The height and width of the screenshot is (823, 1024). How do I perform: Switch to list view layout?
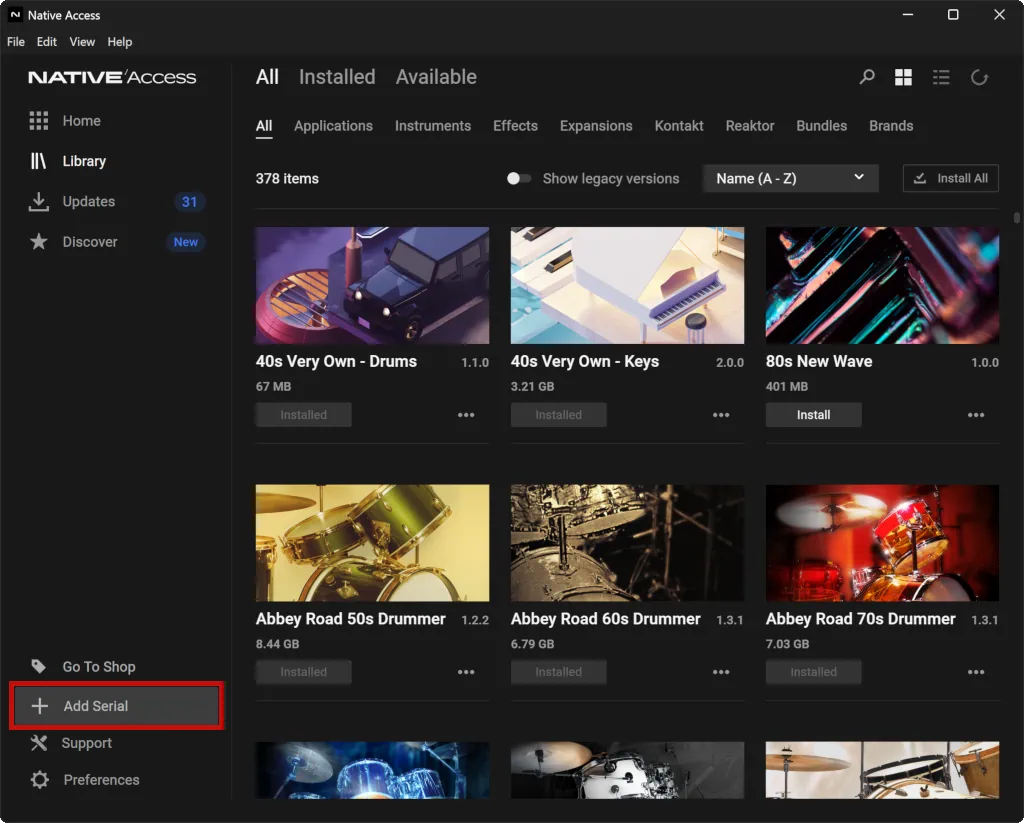[x=941, y=77]
